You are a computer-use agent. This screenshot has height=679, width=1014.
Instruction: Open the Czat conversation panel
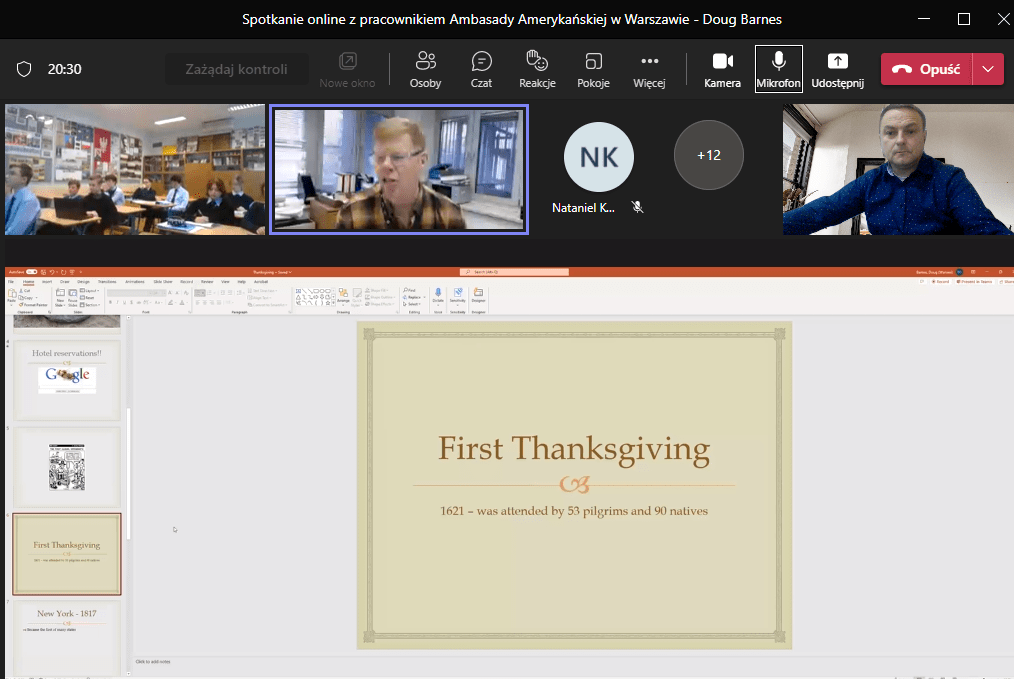tap(481, 69)
